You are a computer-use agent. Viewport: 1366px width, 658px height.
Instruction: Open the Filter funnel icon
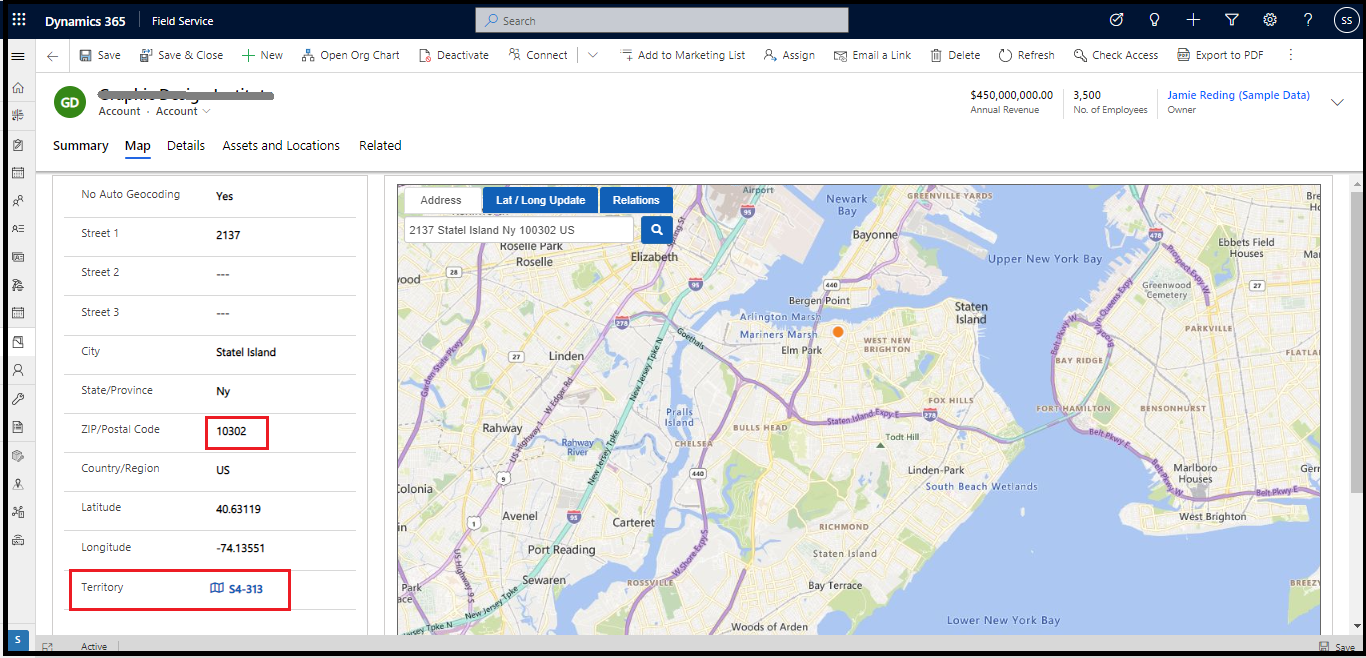point(1231,20)
